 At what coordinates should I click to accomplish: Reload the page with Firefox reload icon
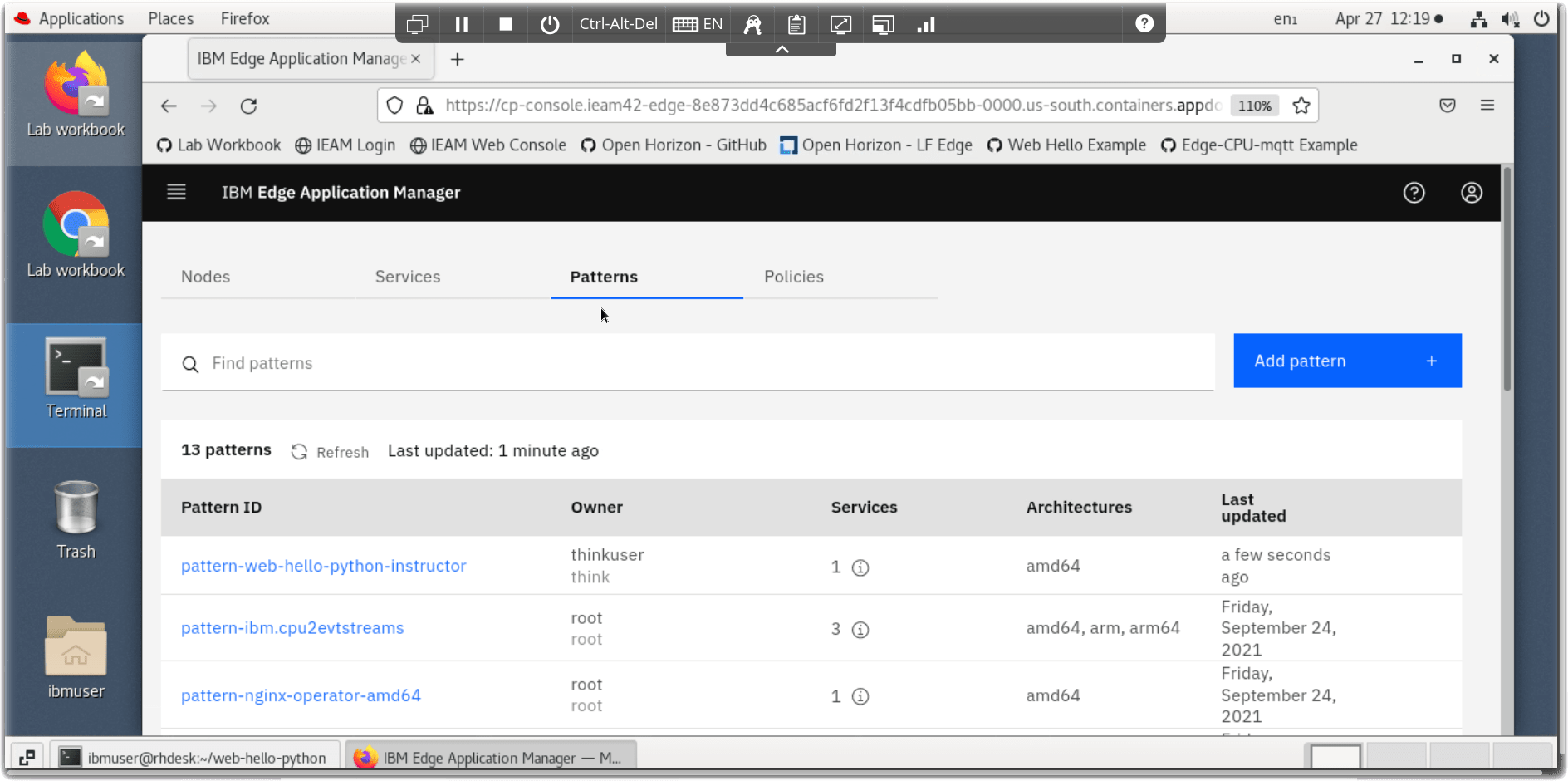click(x=248, y=106)
